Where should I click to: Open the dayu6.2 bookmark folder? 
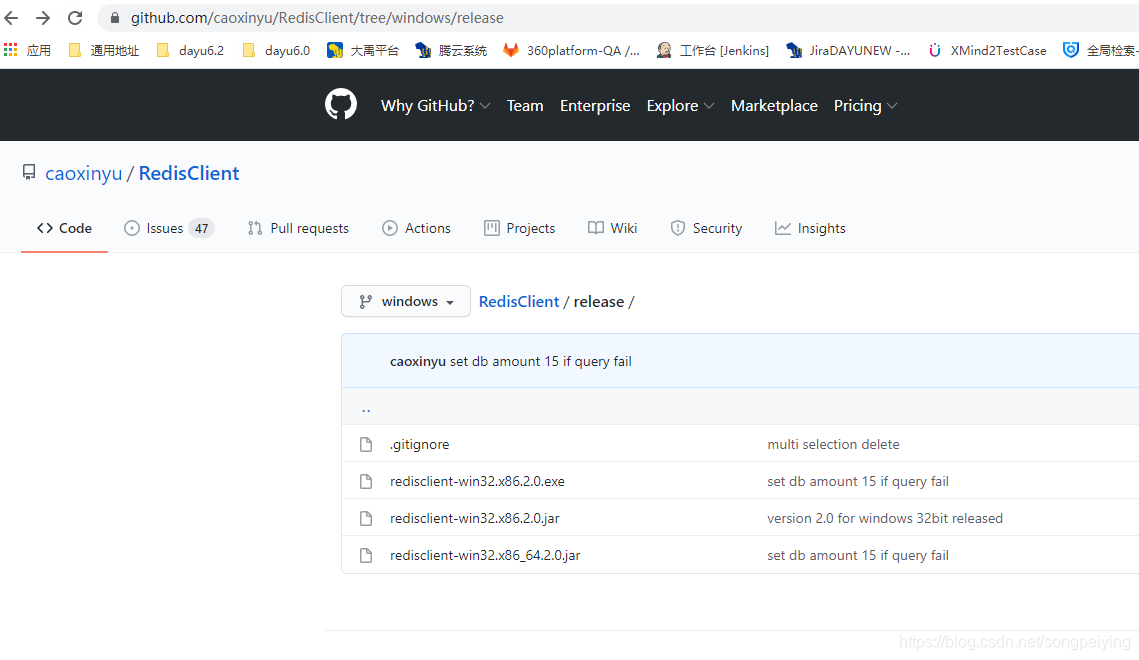(190, 50)
